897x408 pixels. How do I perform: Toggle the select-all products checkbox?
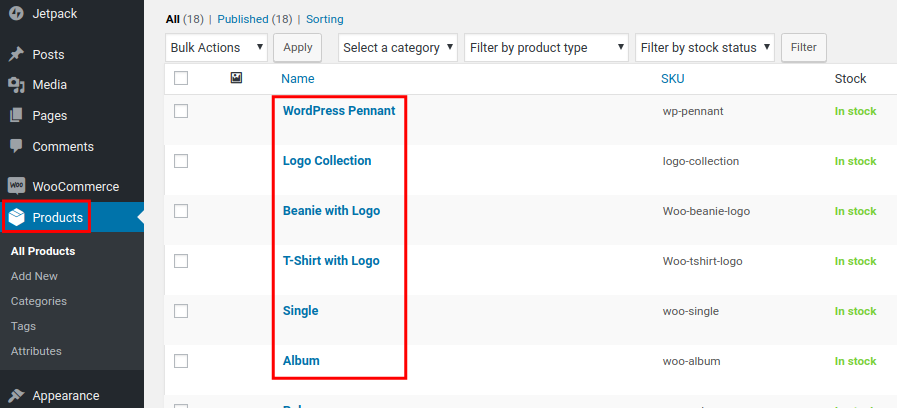pos(181,78)
